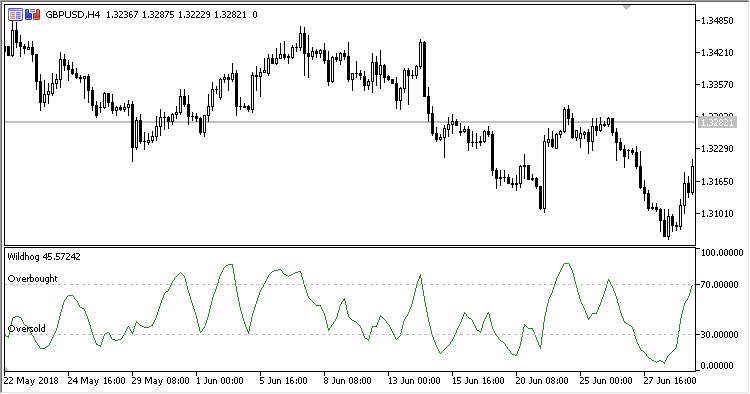Select the high price 1.32875 in header

coord(158,15)
